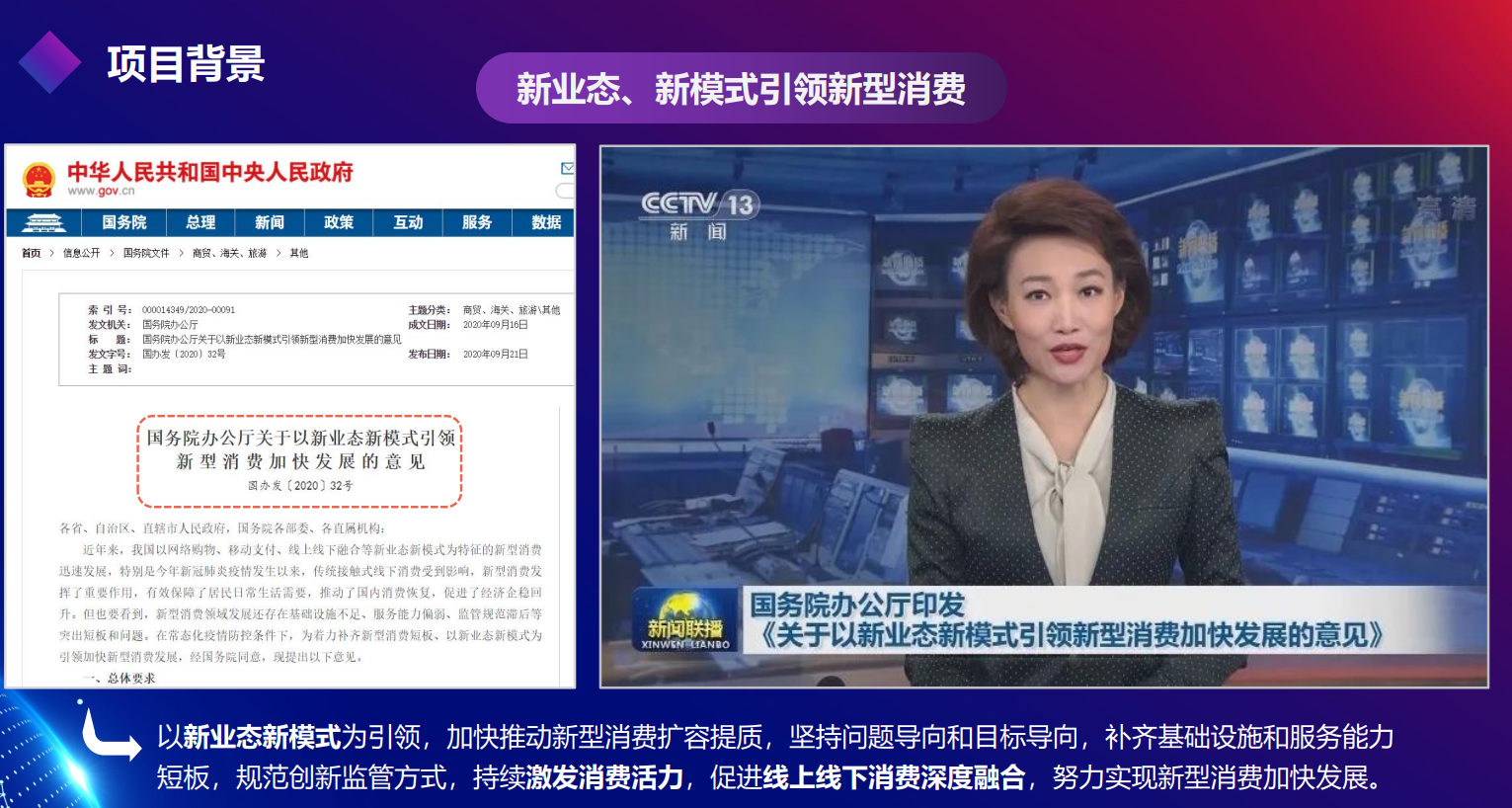Click the building-shaped home icon in the blue navbar
Screen dimensions: 1512x808
click(43, 222)
